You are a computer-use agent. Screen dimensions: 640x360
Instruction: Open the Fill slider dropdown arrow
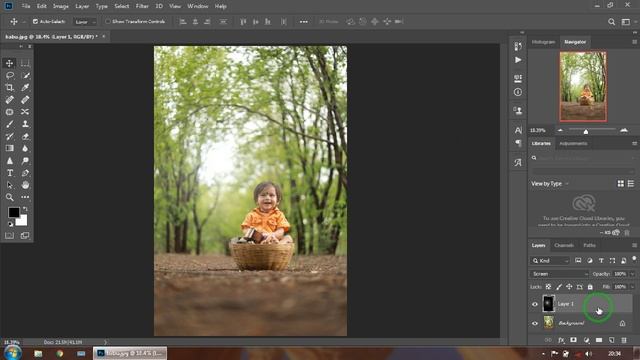click(632, 287)
